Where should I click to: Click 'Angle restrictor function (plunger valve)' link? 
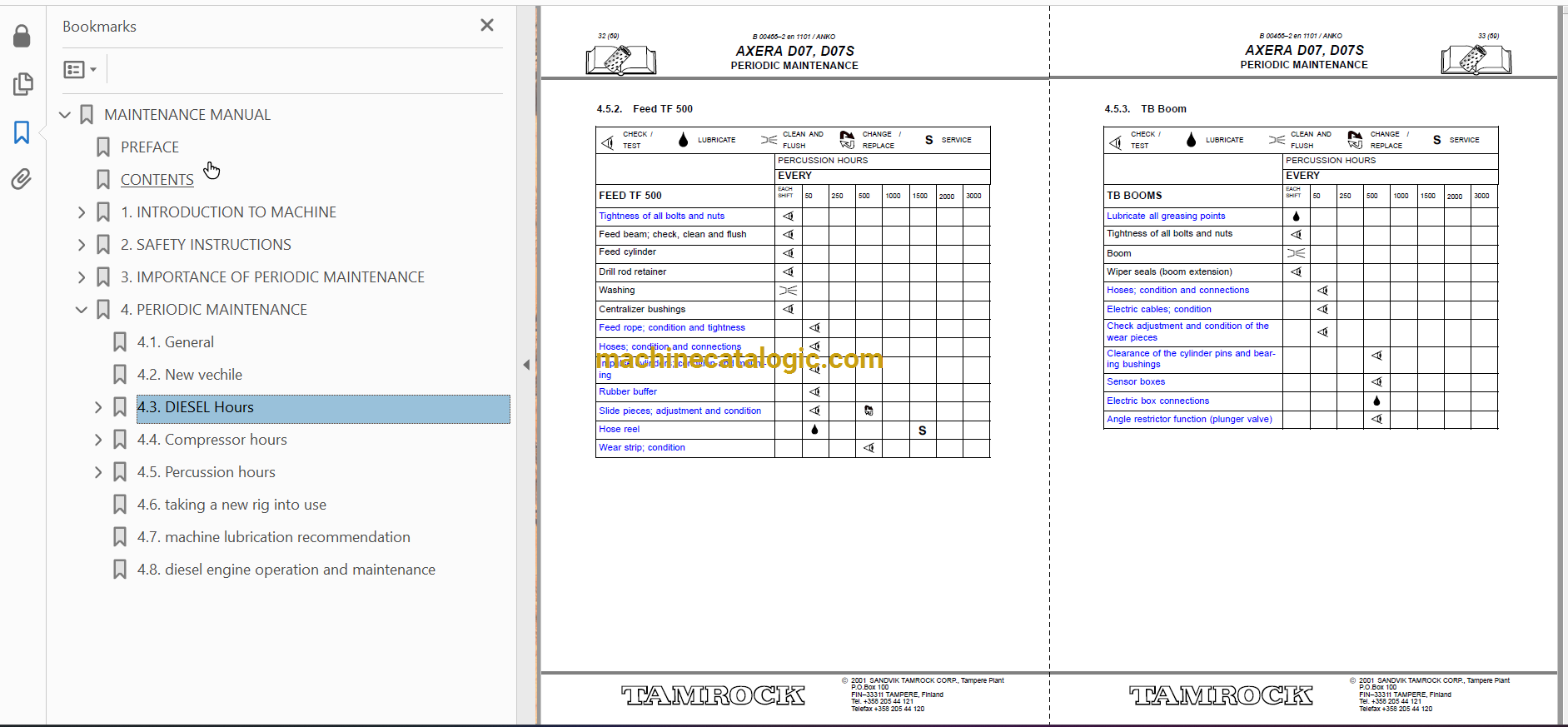pyautogui.click(x=1189, y=419)
